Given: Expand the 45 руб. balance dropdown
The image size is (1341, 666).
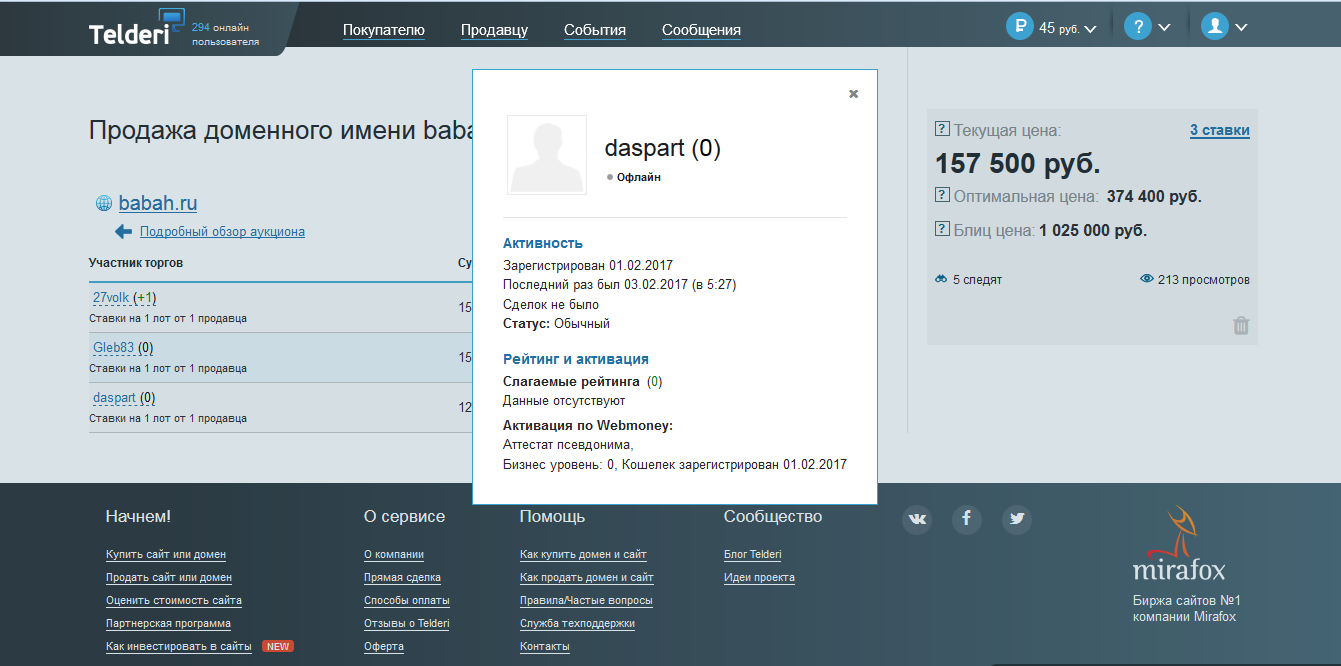Looking at the screenshot, I should (x=1068, y=28).
